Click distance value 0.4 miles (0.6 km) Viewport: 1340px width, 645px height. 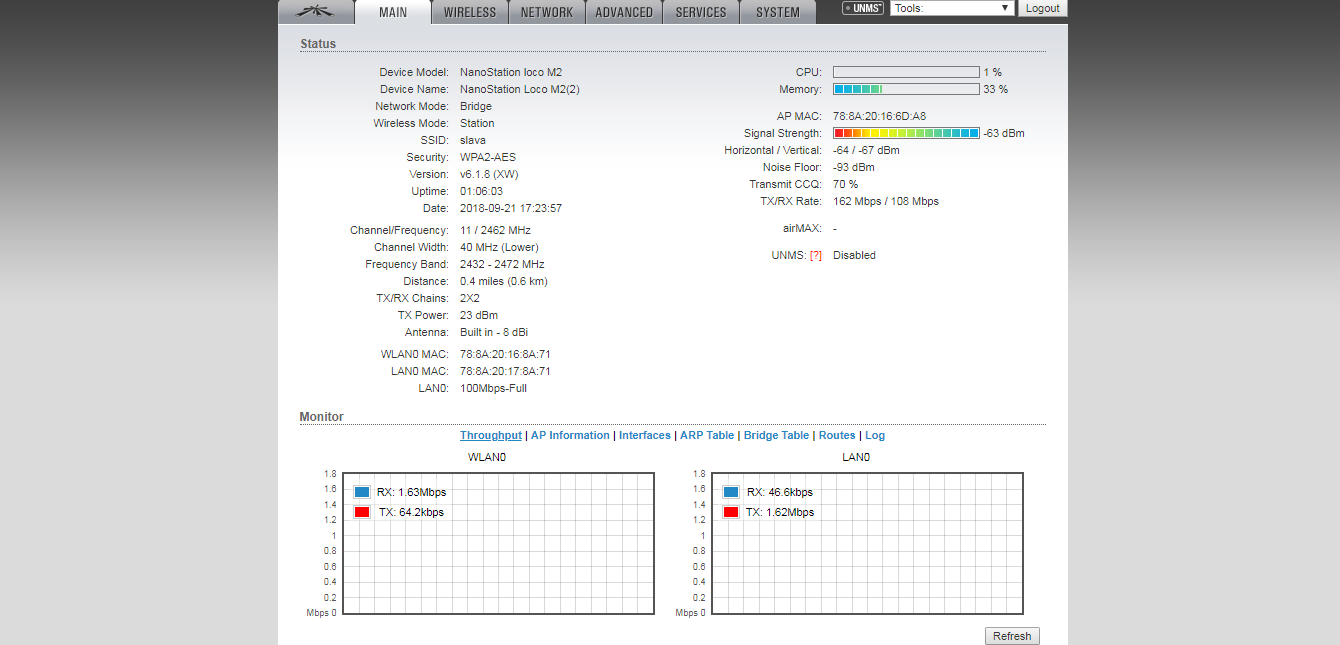pos(504,281)
